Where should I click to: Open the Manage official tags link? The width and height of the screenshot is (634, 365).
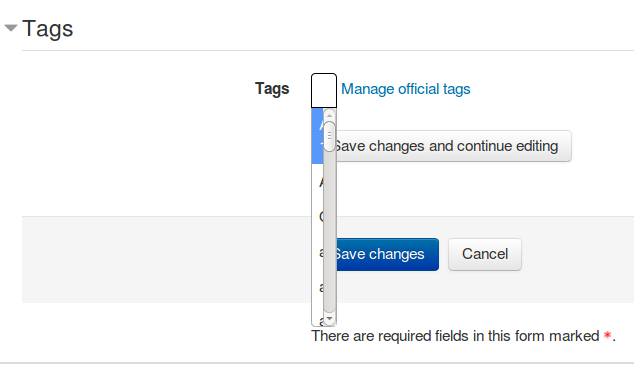(406, 89)
